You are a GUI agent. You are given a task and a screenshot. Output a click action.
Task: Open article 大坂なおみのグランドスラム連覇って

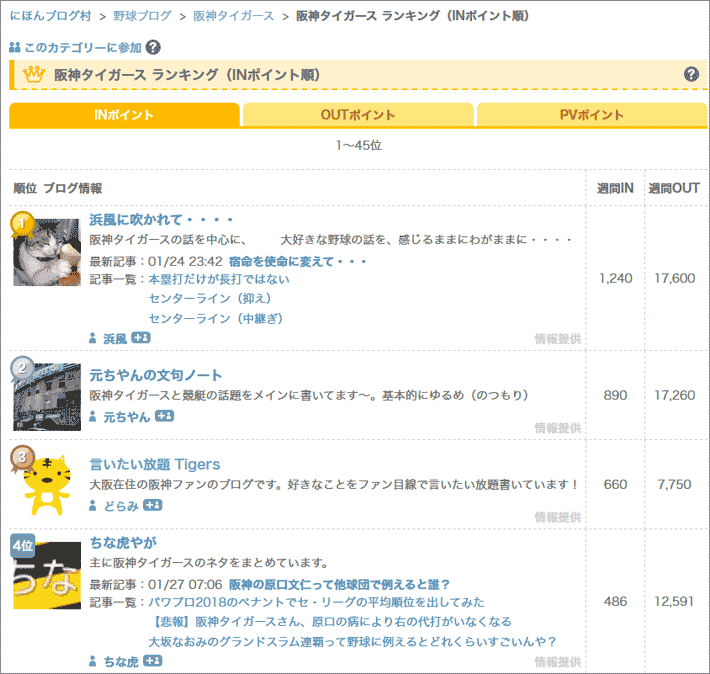pos(352,642)
